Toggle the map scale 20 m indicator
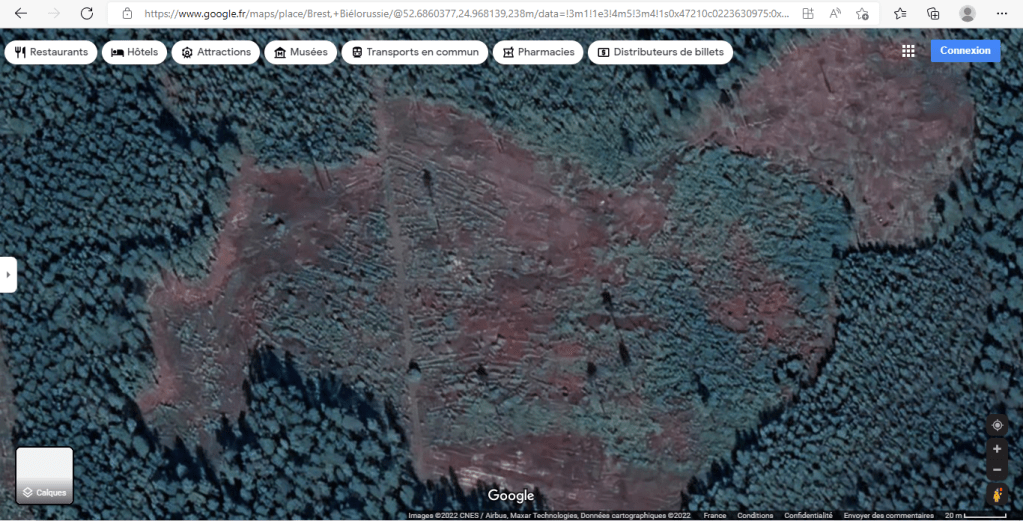The image size is (1023, 521). 975,515
